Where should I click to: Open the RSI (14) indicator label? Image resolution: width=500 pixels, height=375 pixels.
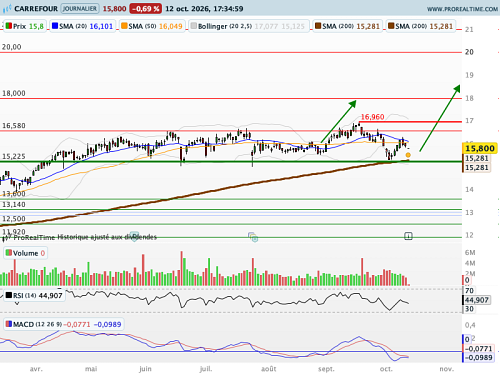pos(34,296)
